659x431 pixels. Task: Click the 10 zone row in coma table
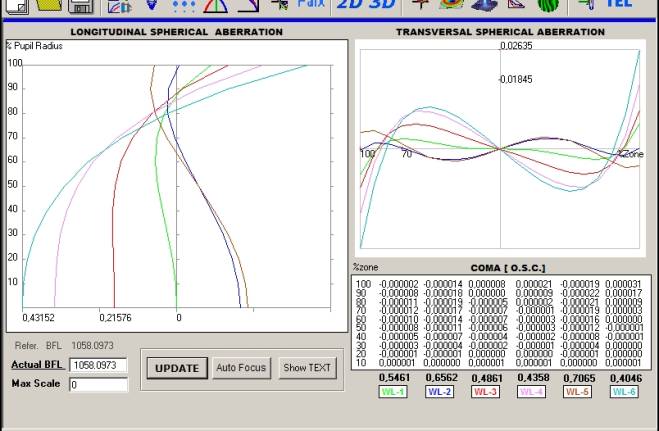499,363
